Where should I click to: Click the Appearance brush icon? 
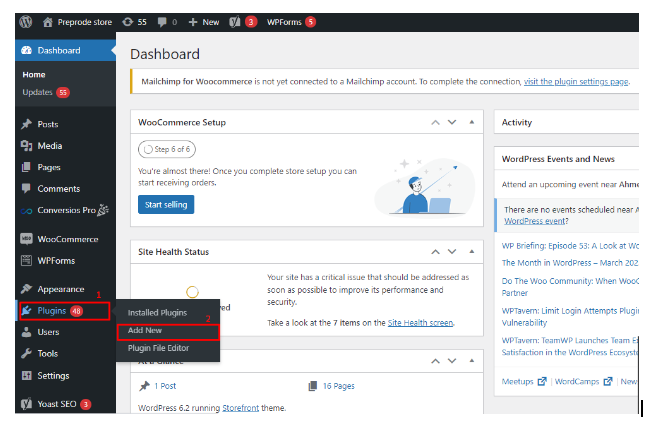point(26,289)
